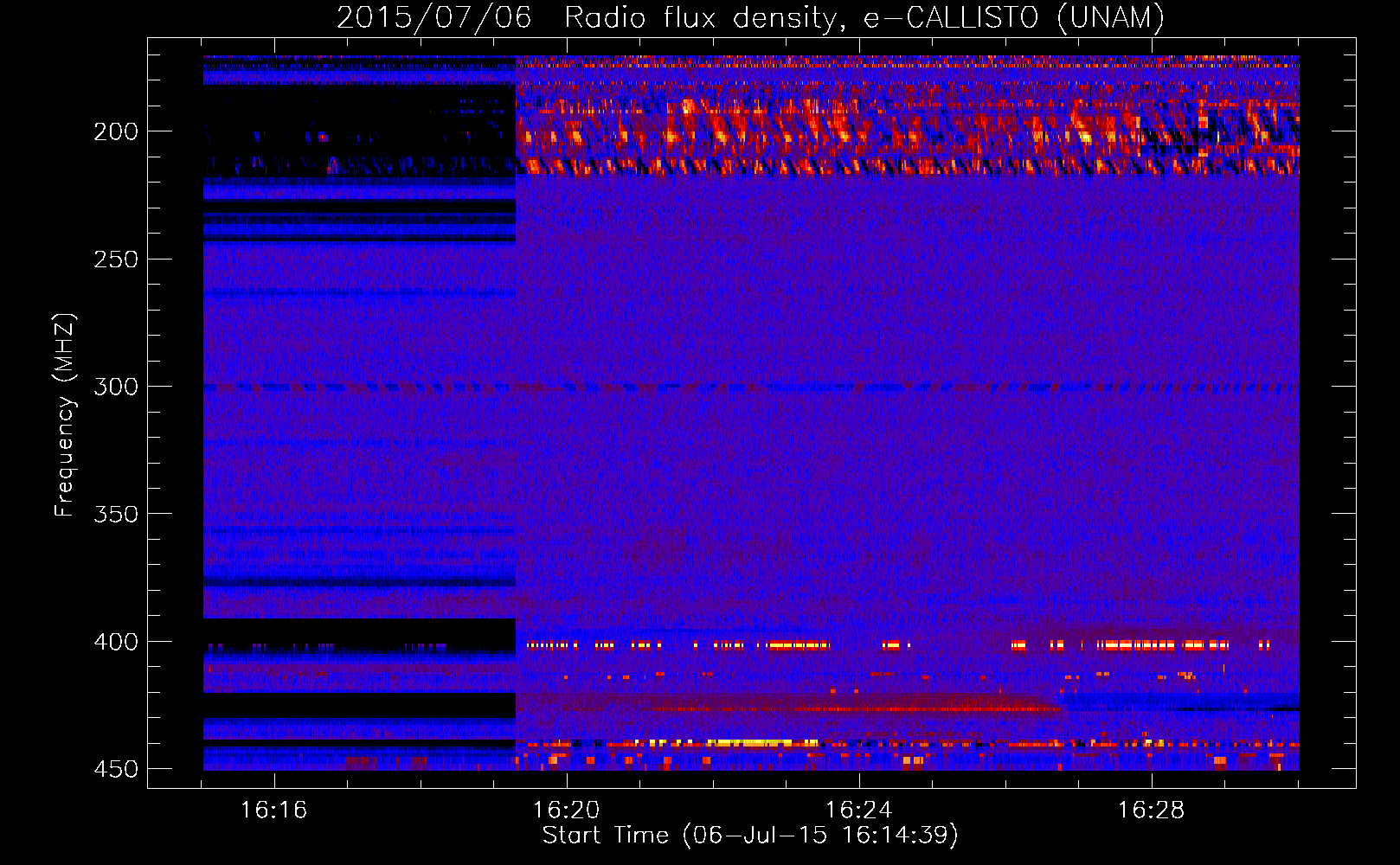Click the 400 frequency tick label
The height and width of the screenshot is (865, 1400).
(x=116, y=642)
